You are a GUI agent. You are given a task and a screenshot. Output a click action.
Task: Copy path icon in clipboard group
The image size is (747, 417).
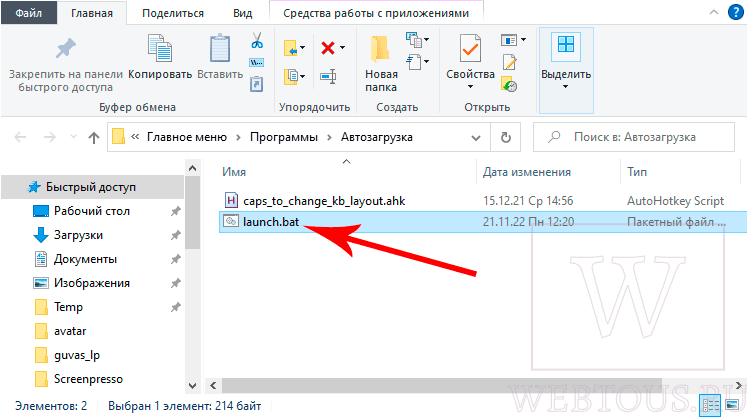coord(257,63)
